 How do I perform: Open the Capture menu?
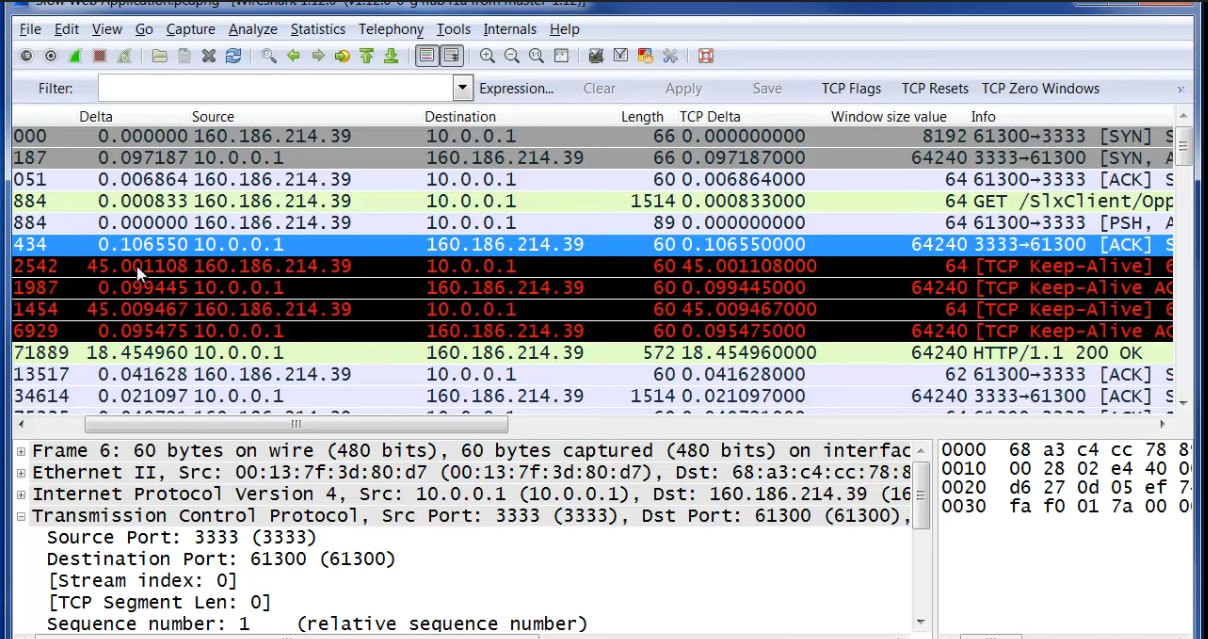pyautogui.click(x=190, y=29)
